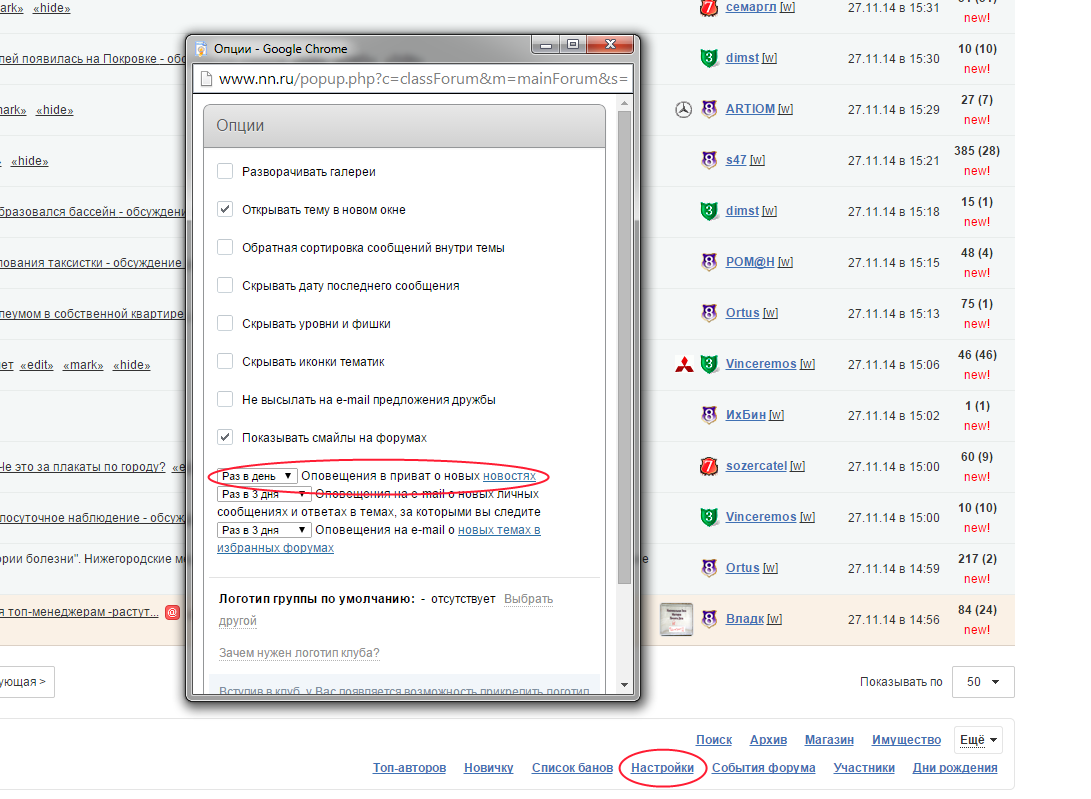1091x799 pixels.
Task: Click the popup scrollbar up arrow
Action: coord(624,104)
